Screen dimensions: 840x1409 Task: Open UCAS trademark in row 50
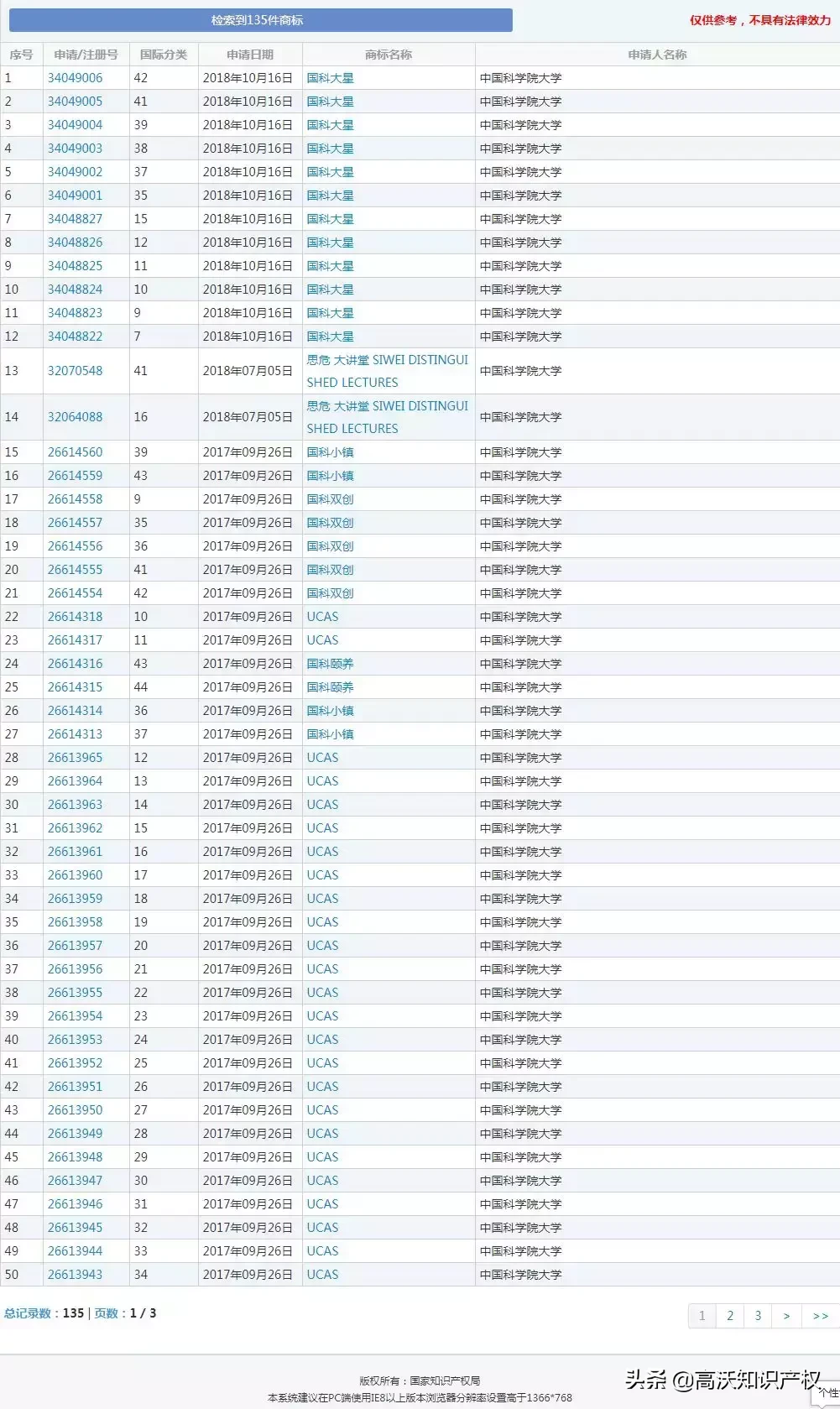pos(322,1275)
